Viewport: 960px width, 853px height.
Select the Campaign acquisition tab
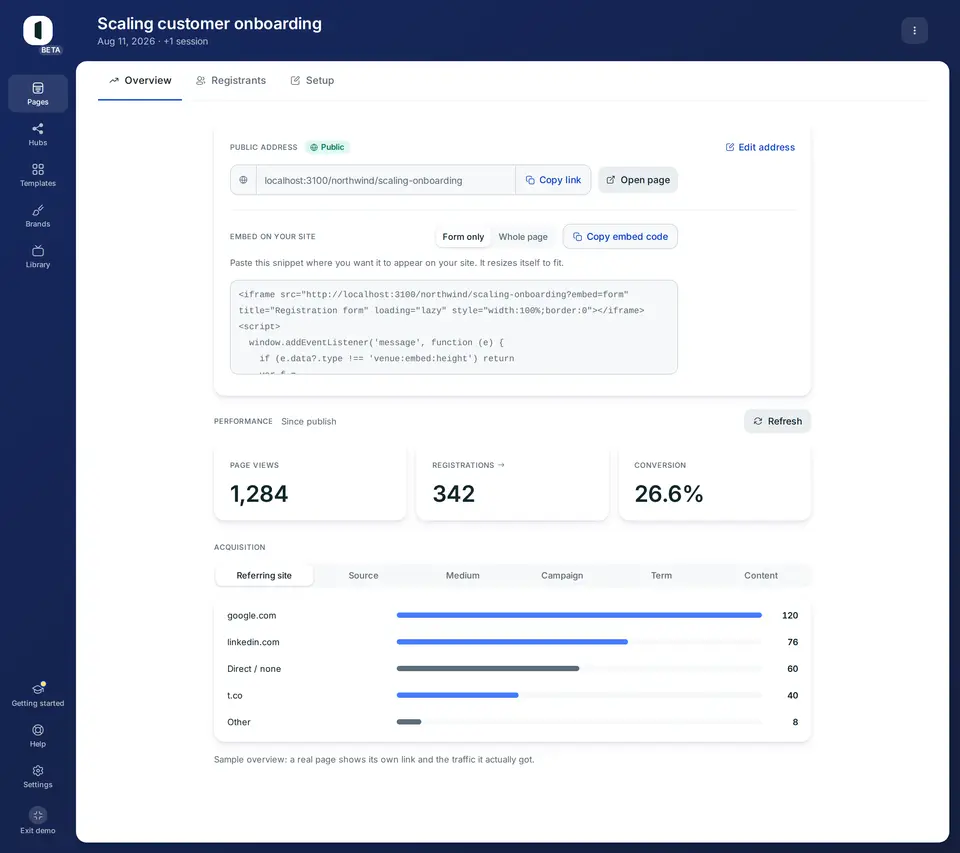pos(562,576)
